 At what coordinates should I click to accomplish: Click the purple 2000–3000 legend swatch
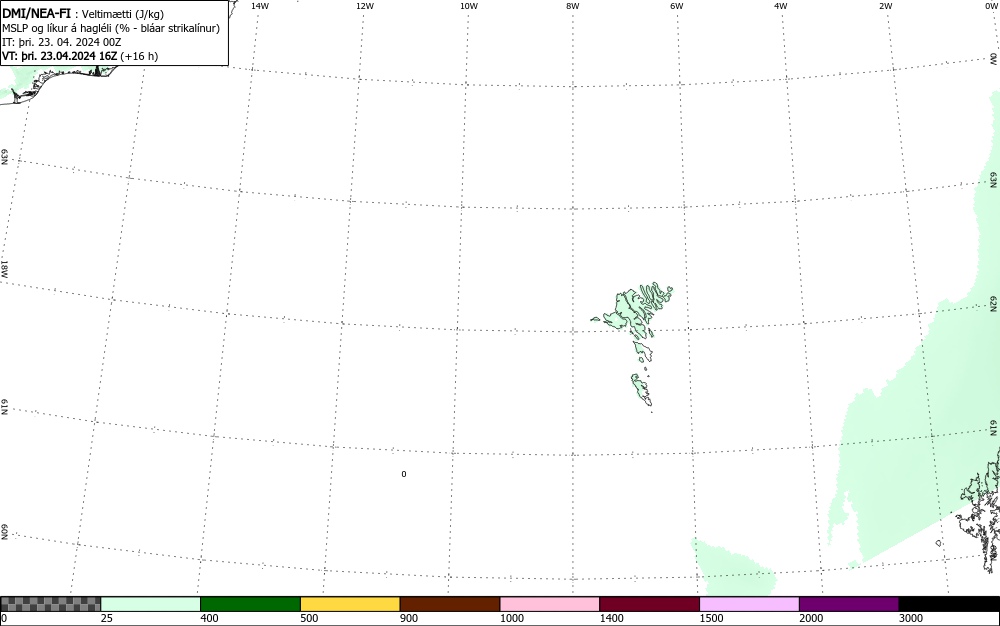[x=849, y=604]
